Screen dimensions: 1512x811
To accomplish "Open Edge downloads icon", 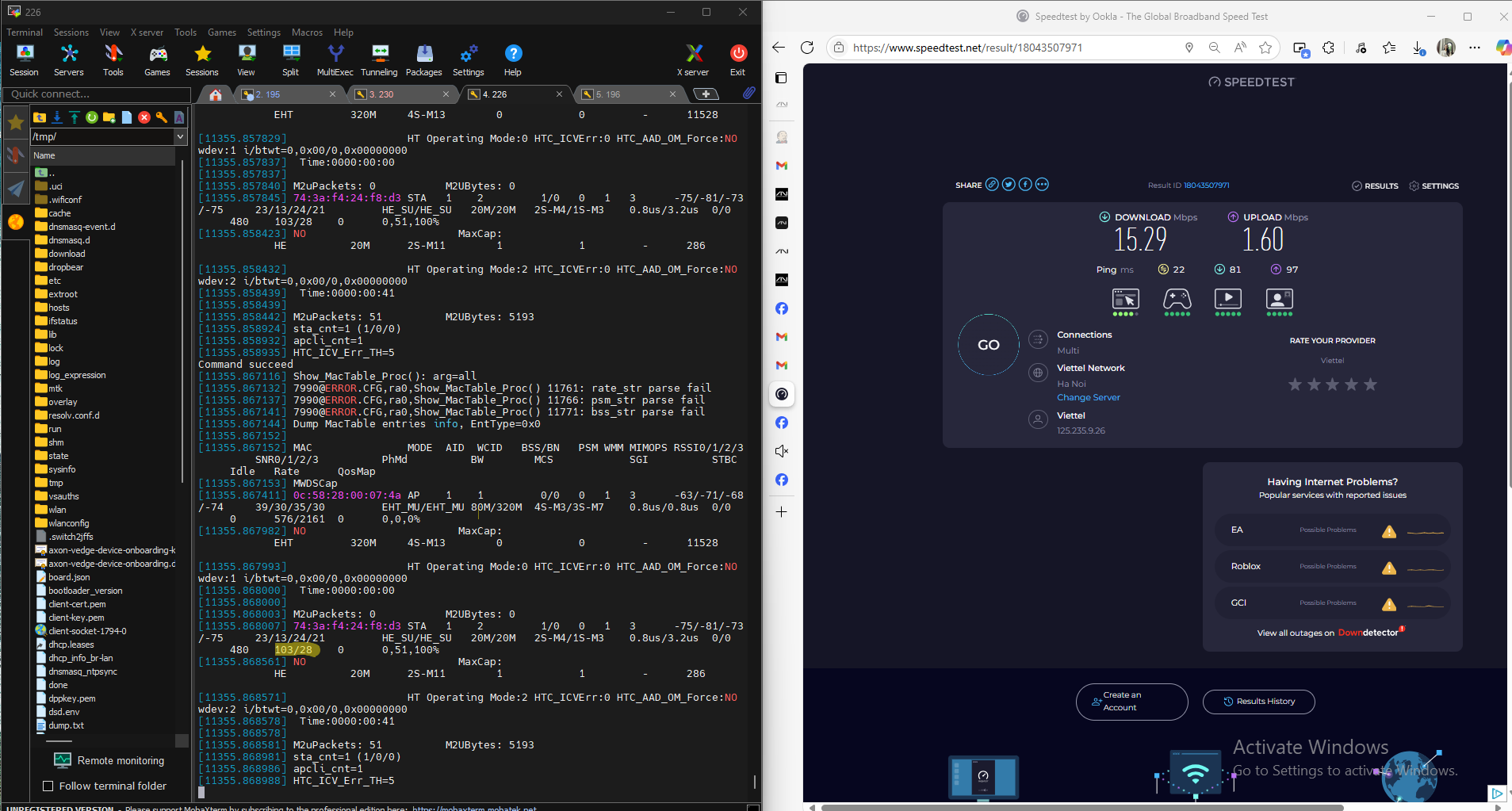I will 1418,48.
